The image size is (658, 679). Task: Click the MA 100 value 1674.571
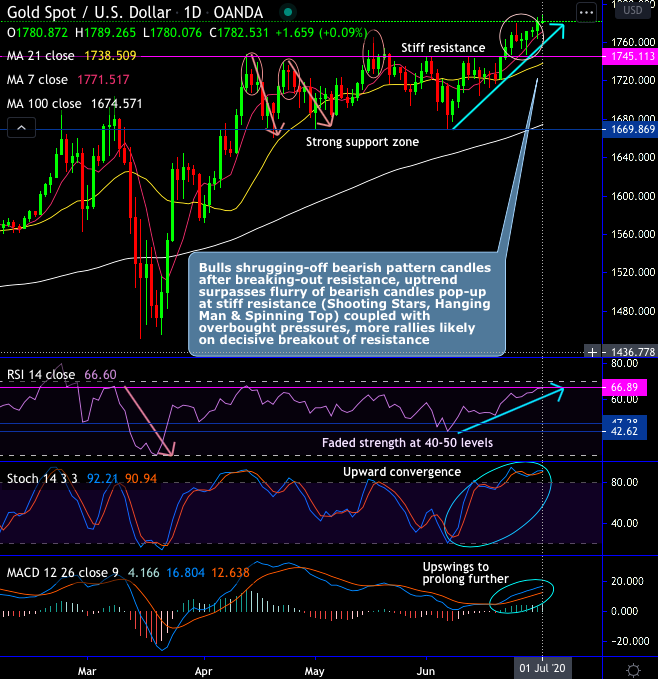(116, 103)
